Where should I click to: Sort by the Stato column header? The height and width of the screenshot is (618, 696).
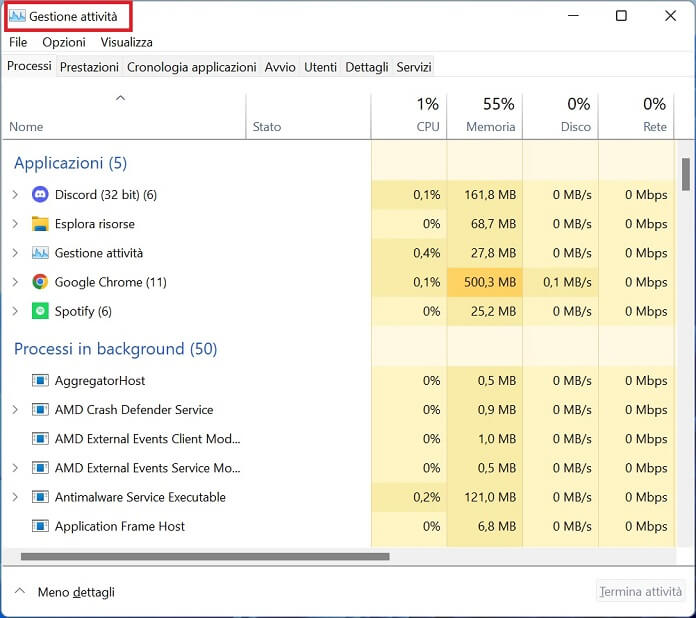coord(308,117)
